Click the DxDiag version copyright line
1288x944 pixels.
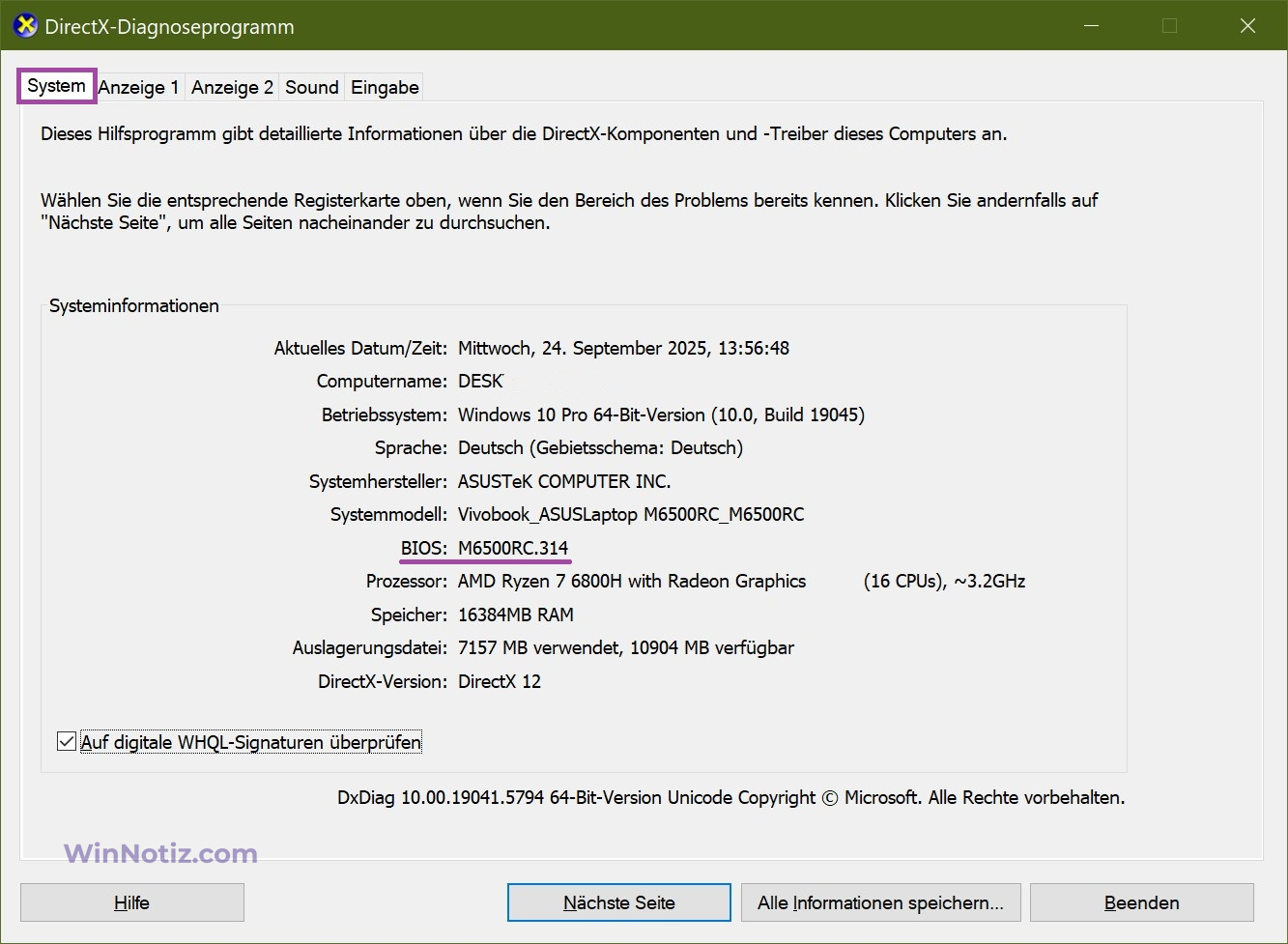pos(730,797)
